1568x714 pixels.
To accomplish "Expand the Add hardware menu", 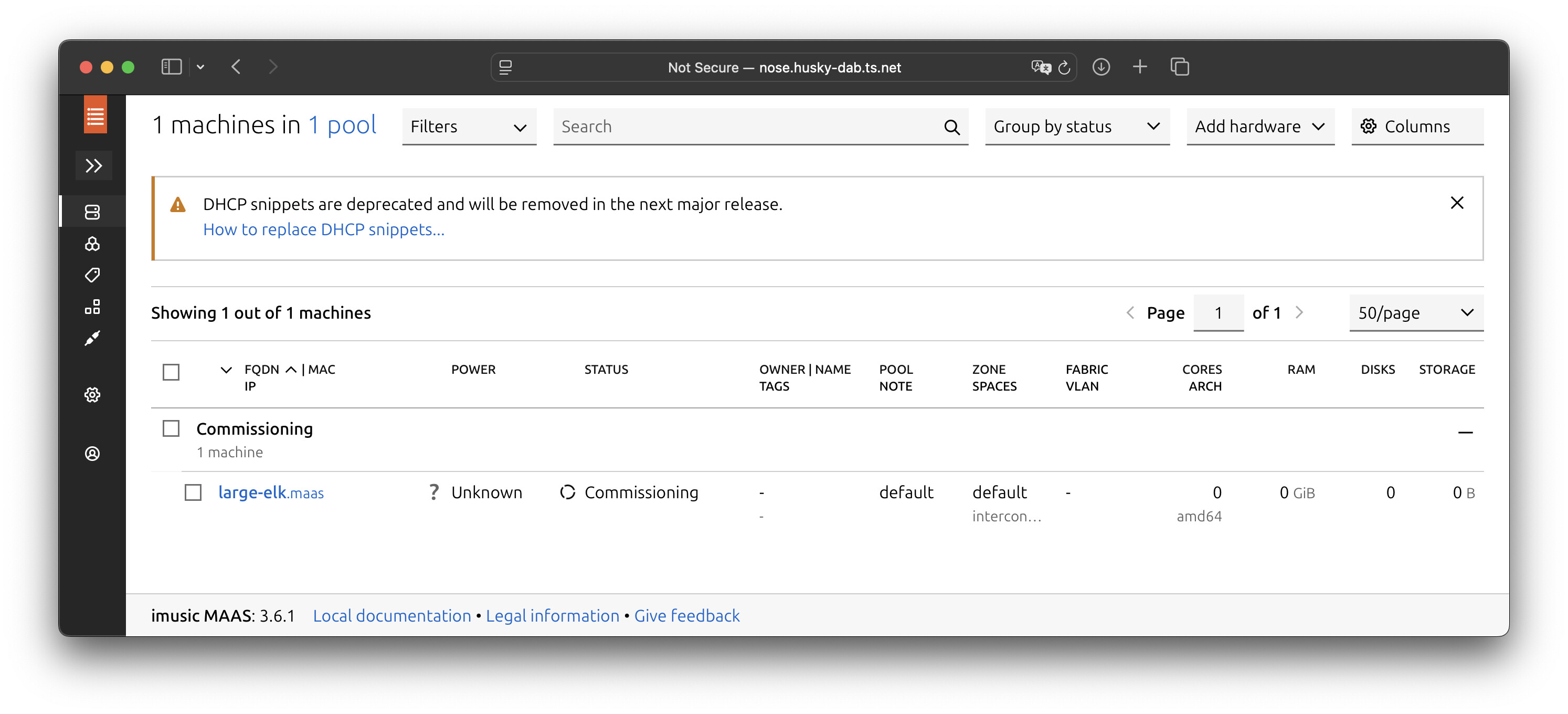I will point(1259,127).
